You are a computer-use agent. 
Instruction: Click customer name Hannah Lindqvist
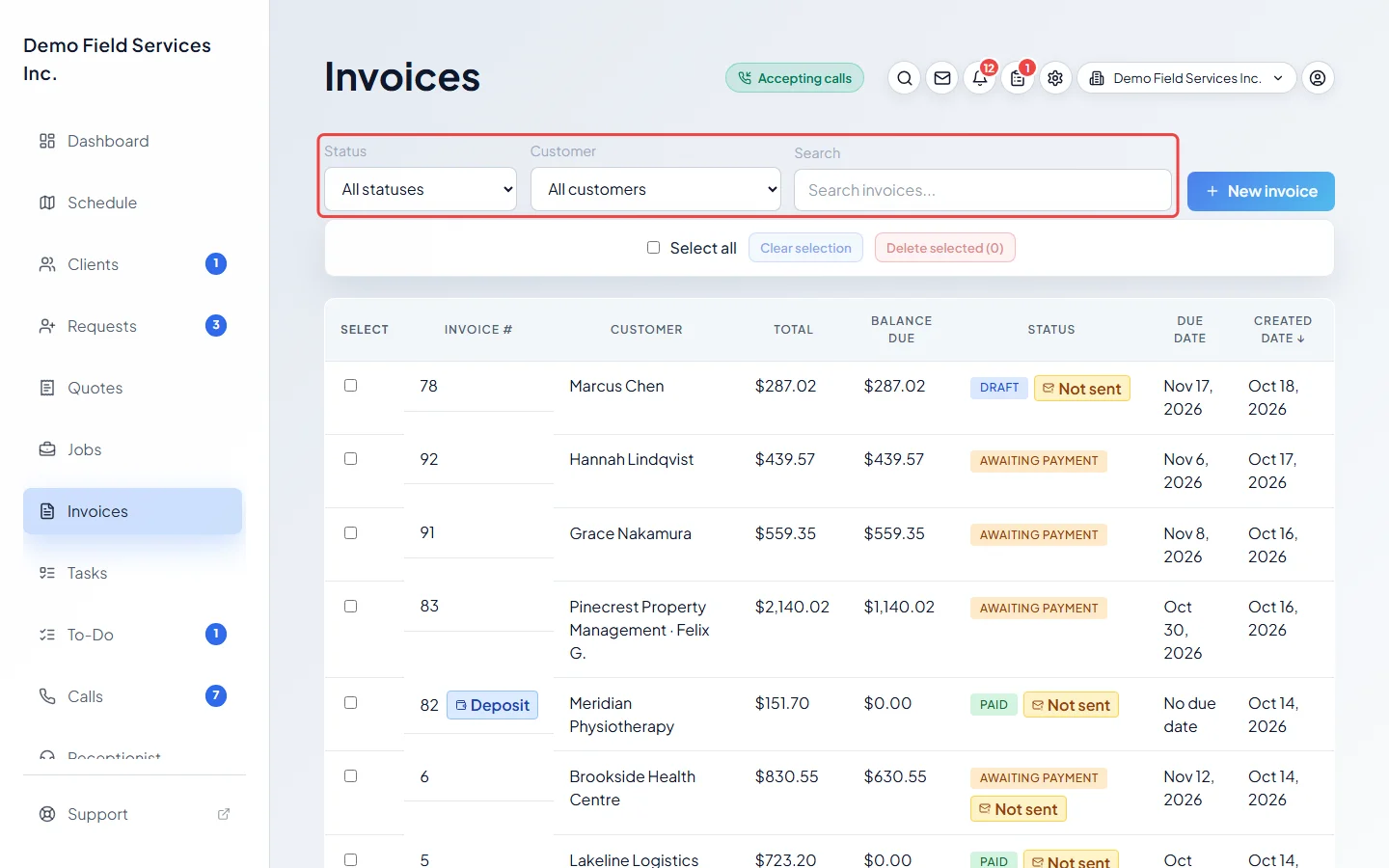coord(631,459)
